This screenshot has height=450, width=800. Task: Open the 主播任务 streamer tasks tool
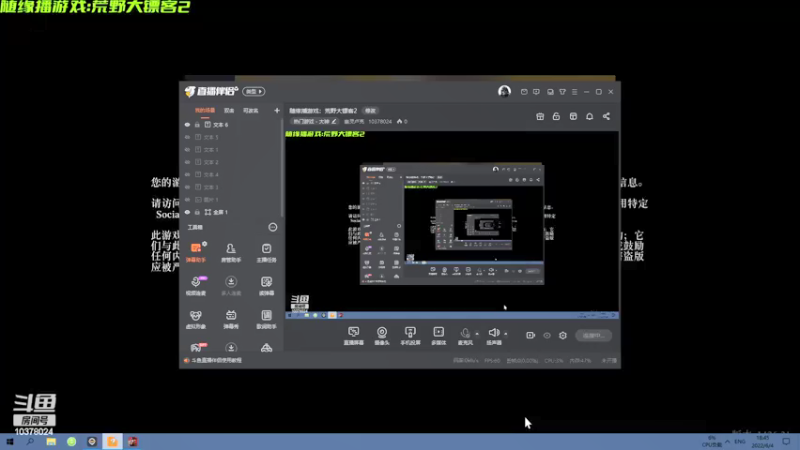266,252
